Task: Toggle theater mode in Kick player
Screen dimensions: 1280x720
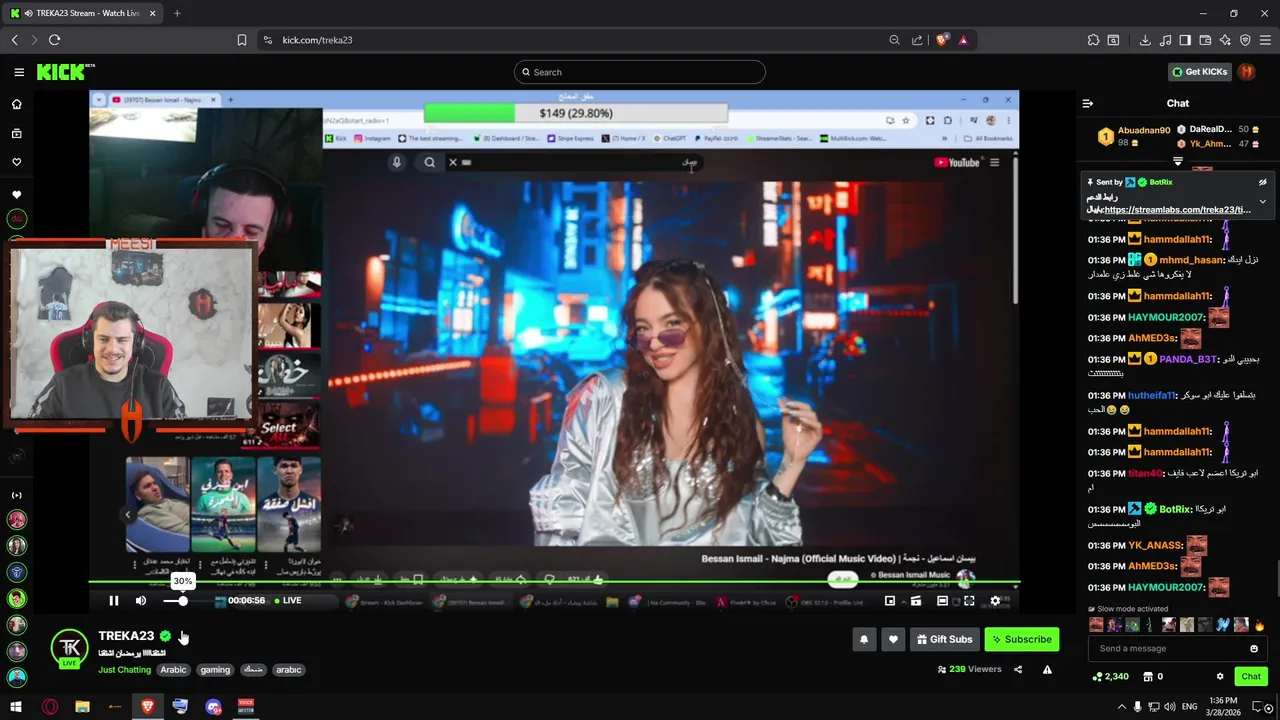Action: coord(942,601)
